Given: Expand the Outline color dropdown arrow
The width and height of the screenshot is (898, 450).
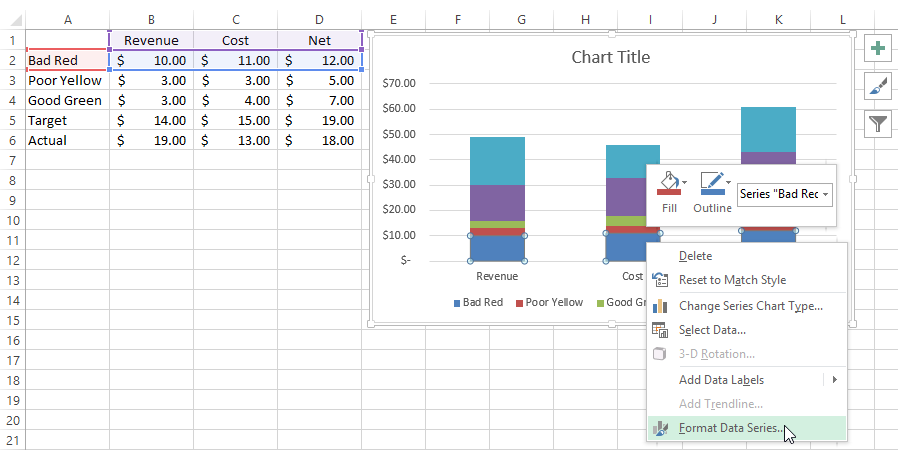Looking at the screenshot, I should (x=728, y=183).
